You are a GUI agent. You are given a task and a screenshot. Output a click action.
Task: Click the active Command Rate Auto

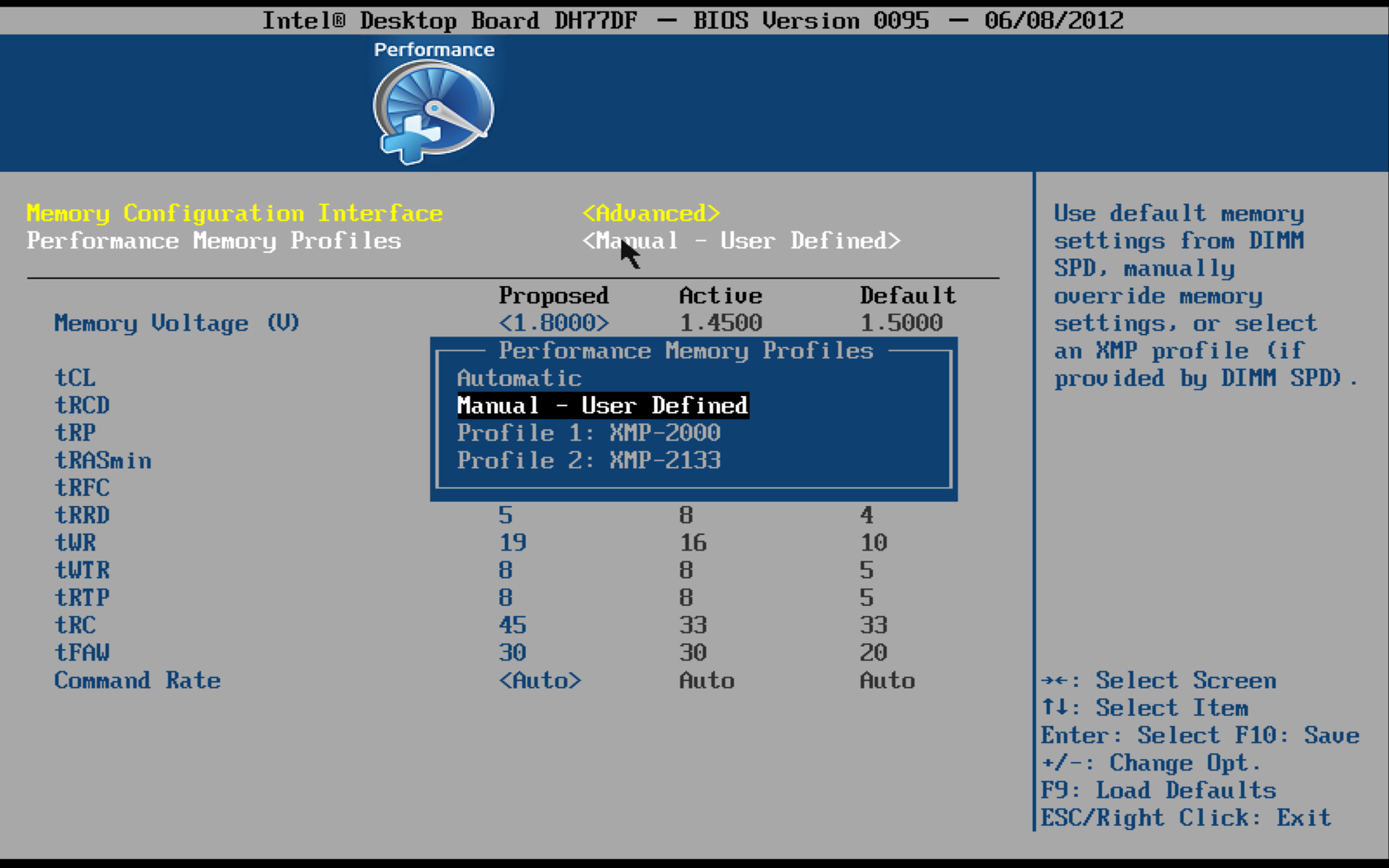pos(707,680)
